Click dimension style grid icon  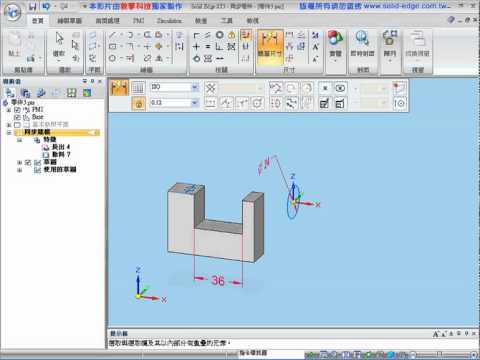point(138,88)
